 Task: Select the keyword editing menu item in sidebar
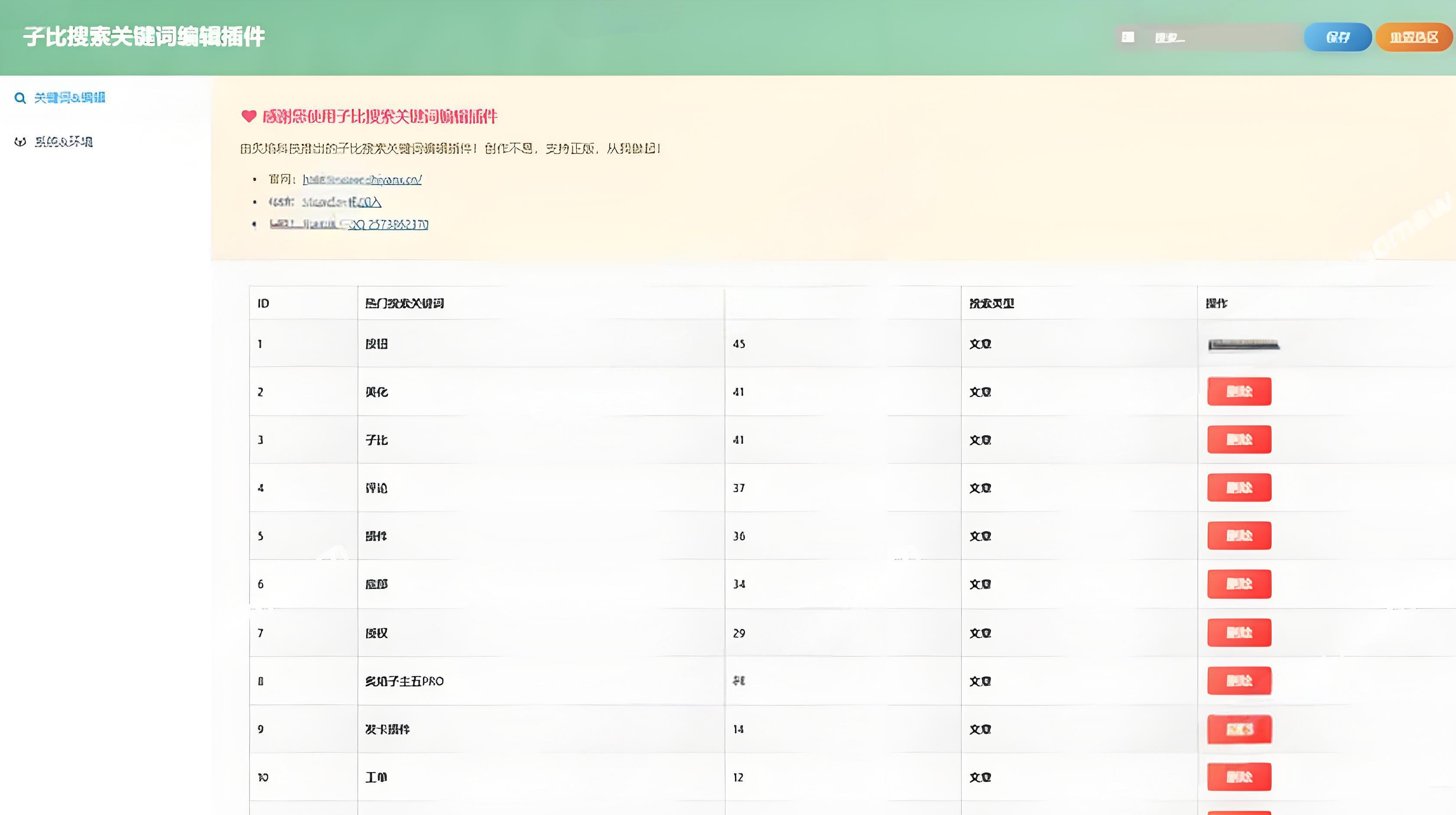[70, 97]
